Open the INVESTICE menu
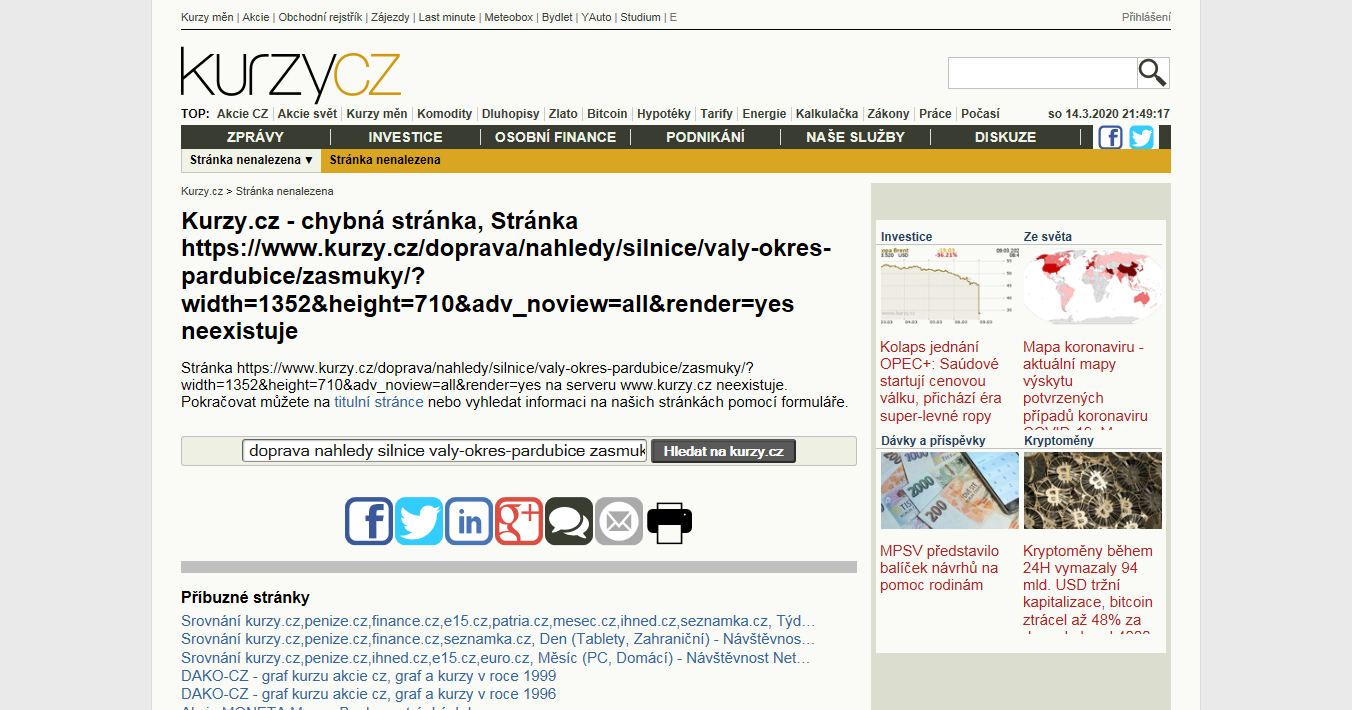Image resolution: width=1352 pixels, height=710 pixels. pyautogui.click(x=405, y=137)
